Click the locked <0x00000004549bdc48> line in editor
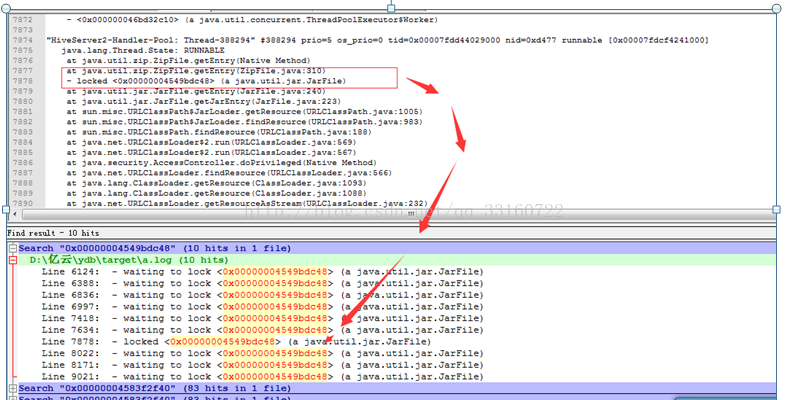 point(206,81)
